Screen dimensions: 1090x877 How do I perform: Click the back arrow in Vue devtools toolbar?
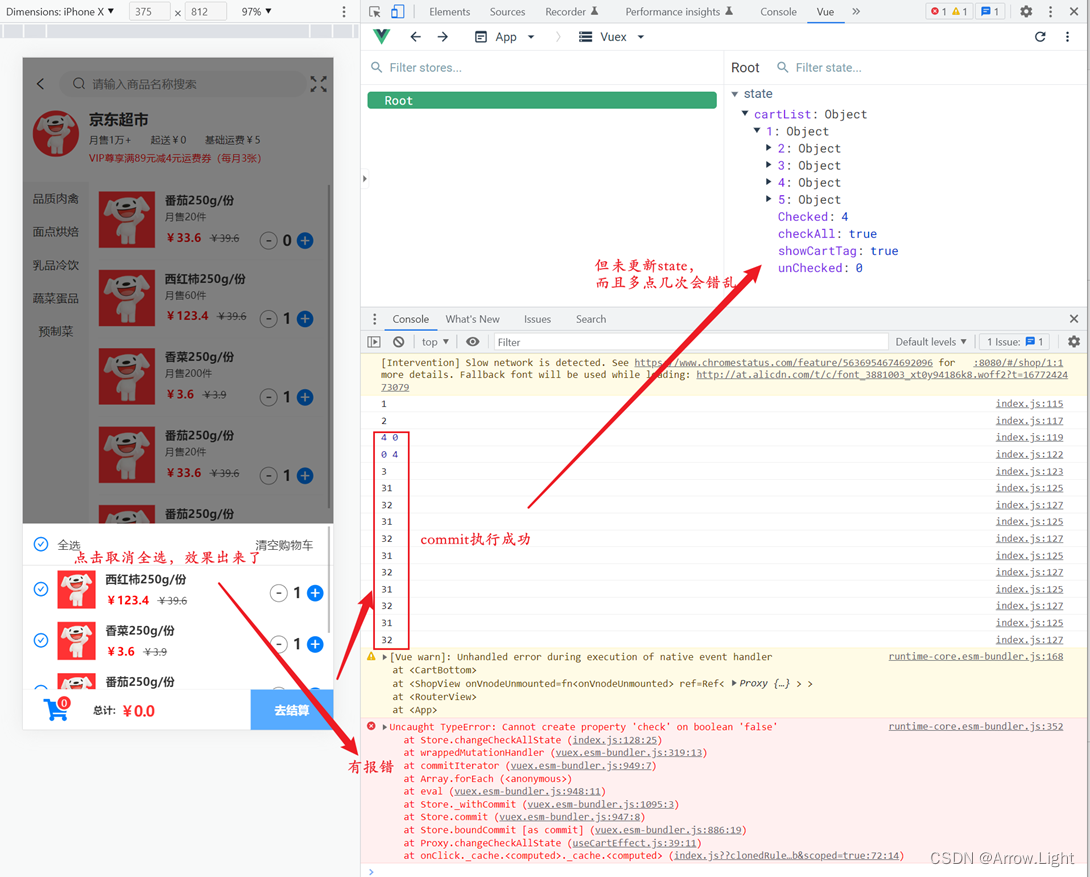tap(416, 36)
